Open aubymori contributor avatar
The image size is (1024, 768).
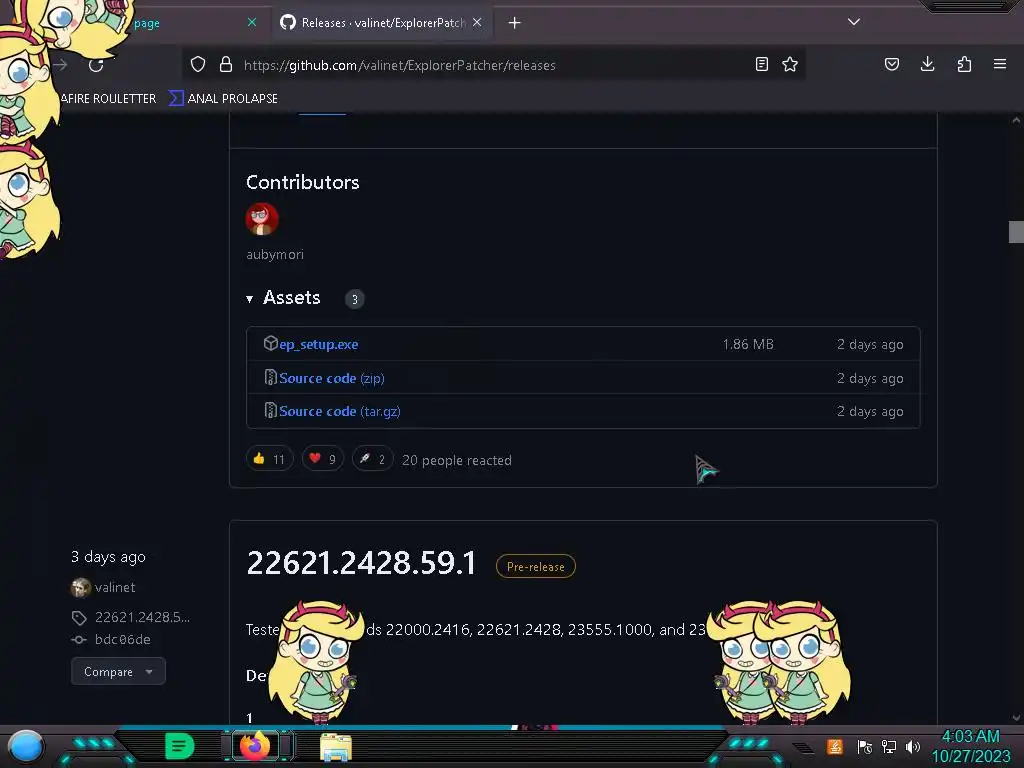262,219
